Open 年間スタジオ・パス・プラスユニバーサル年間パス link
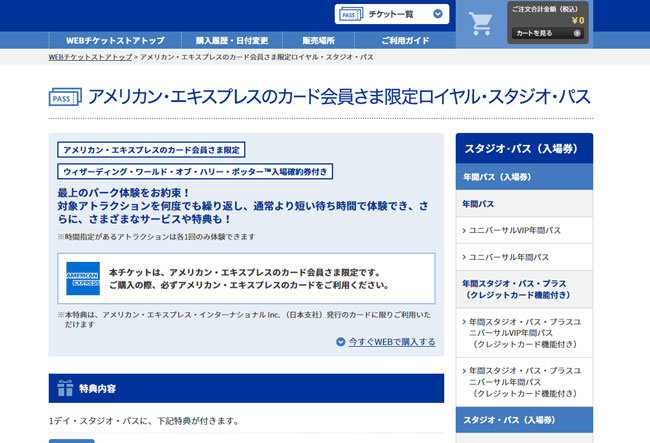 (524, 382)
